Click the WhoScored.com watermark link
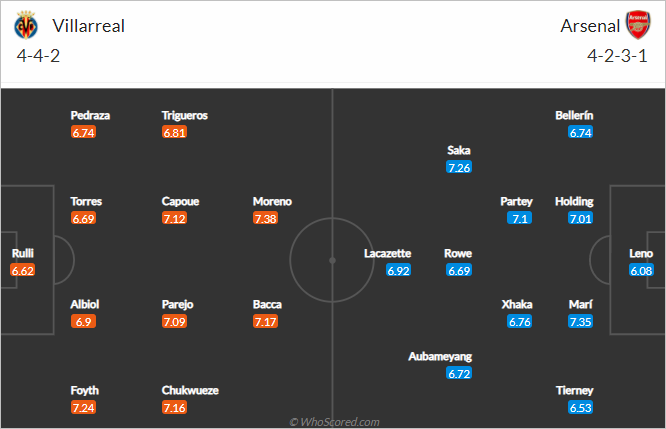This screenshot has height=429, width=666. click(334, 422)
